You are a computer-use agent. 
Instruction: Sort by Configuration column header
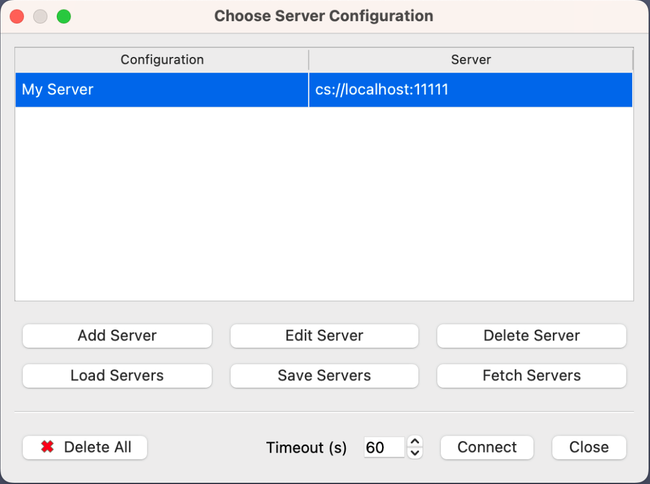[162, 60]
